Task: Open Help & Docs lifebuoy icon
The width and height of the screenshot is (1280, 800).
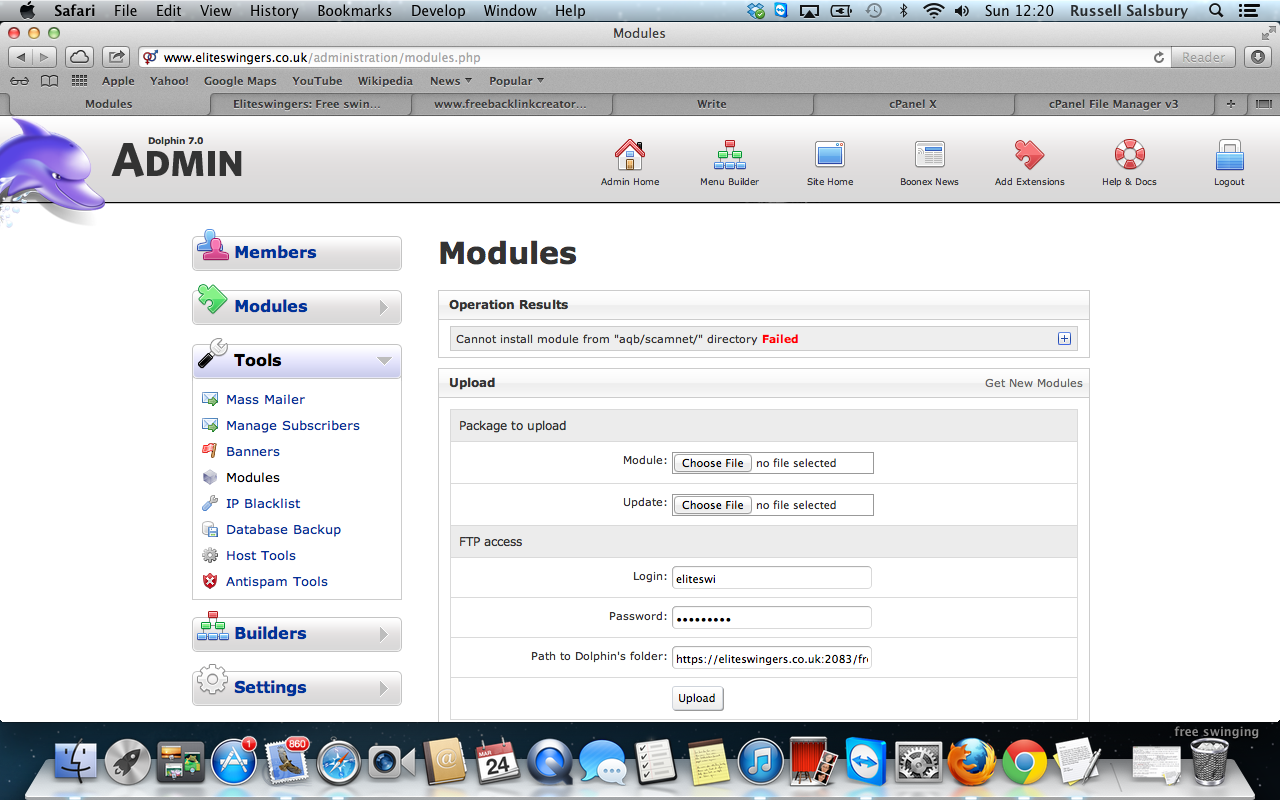Action: (1129, 156)
